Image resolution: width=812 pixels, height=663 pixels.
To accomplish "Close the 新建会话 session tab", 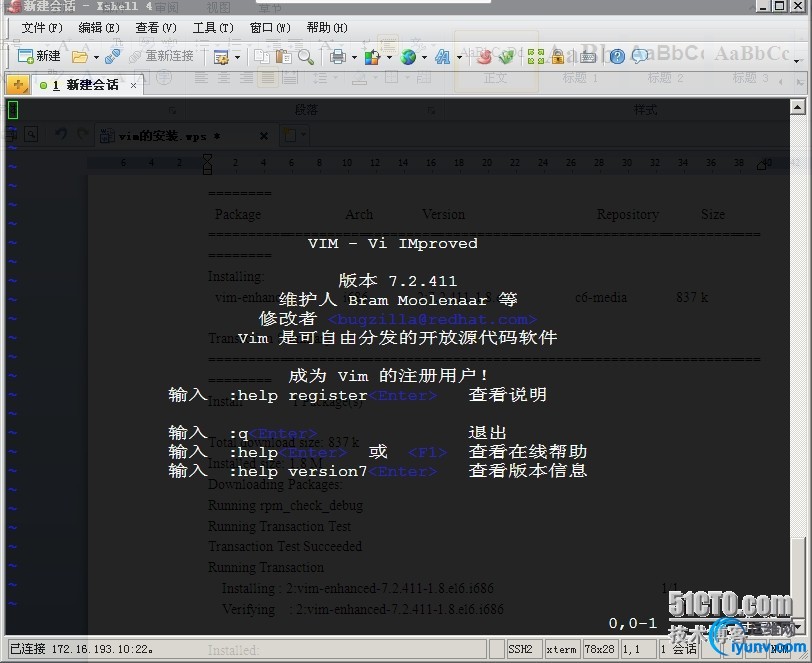I will 134,85.
